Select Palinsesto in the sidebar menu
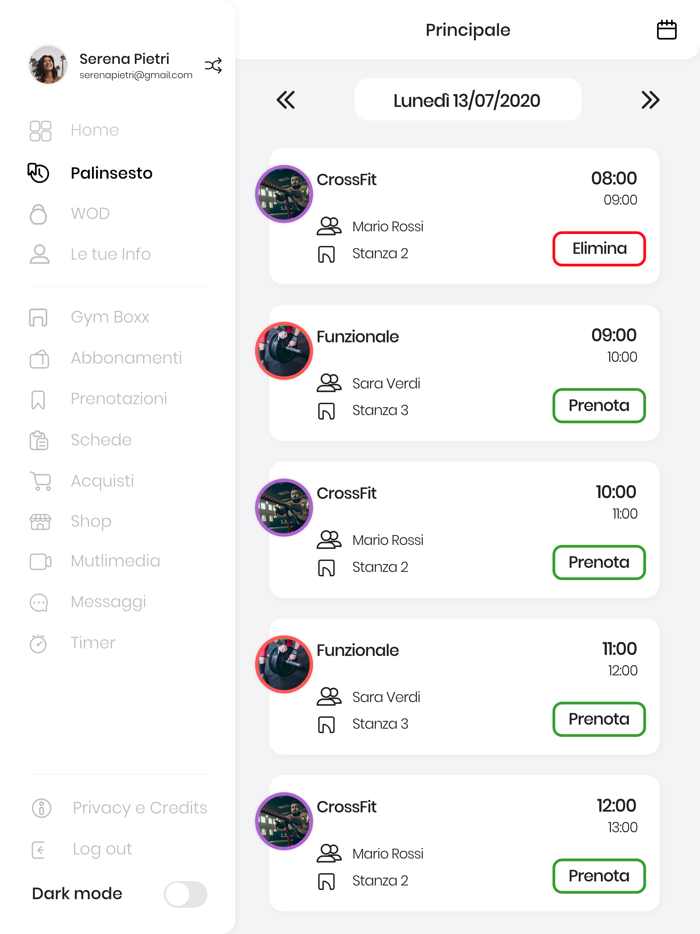 click(x=111, y=173)
